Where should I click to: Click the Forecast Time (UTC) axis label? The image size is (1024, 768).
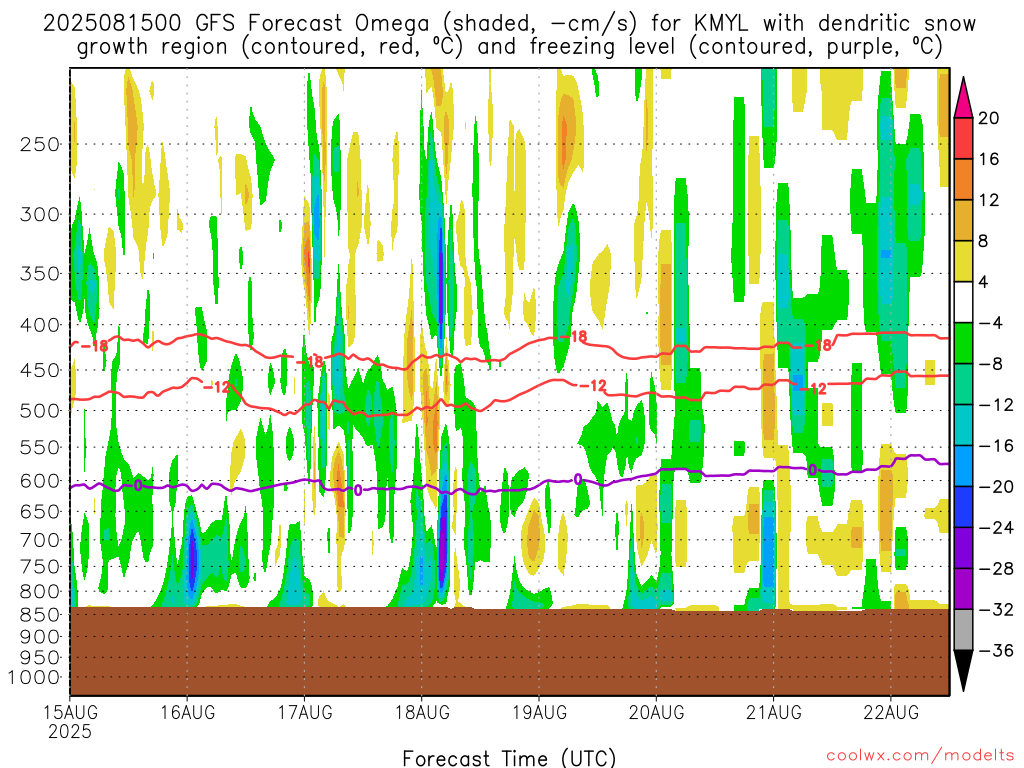(x=509, y=758)
